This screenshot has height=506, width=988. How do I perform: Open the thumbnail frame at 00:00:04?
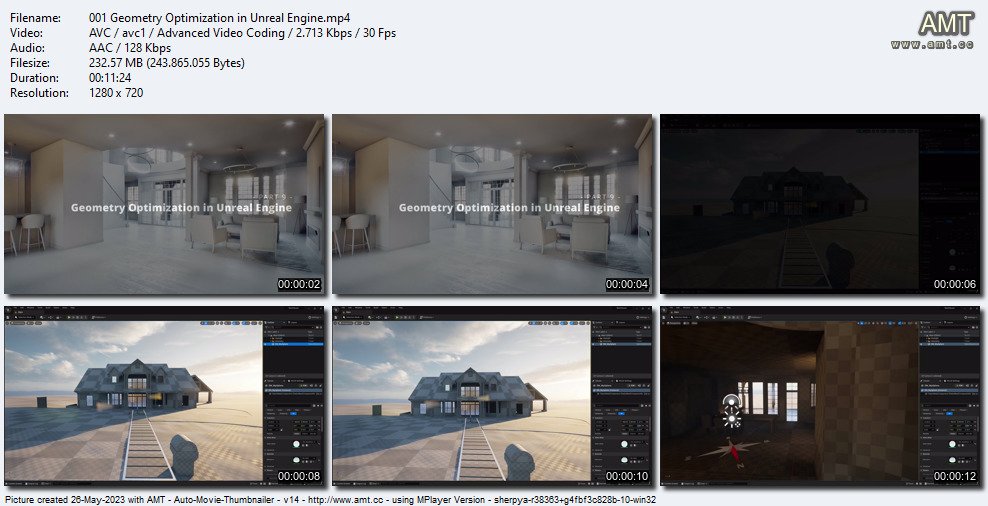coord(492,204)
